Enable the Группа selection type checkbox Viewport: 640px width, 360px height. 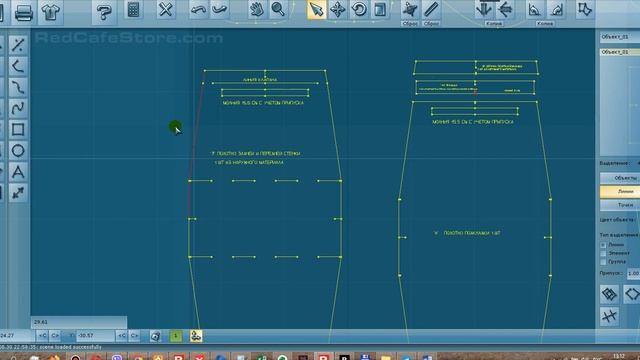click(x=603, y=262)
